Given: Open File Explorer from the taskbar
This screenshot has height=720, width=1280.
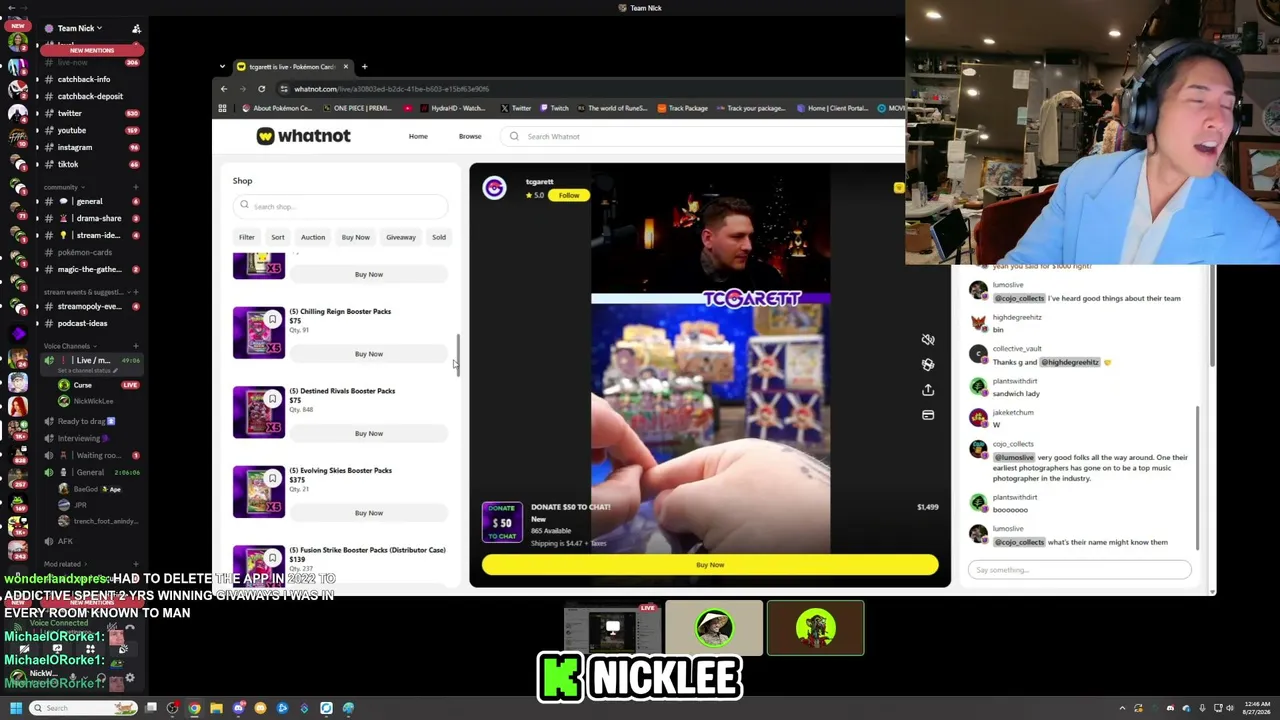Looking at the screenshot, I should (x=216, y=708).
